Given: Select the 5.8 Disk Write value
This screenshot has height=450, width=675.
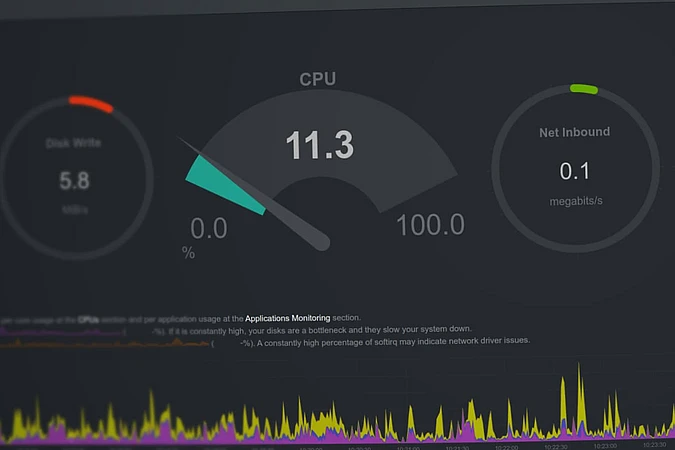Looking at the screenshot, I should point(74,180).
